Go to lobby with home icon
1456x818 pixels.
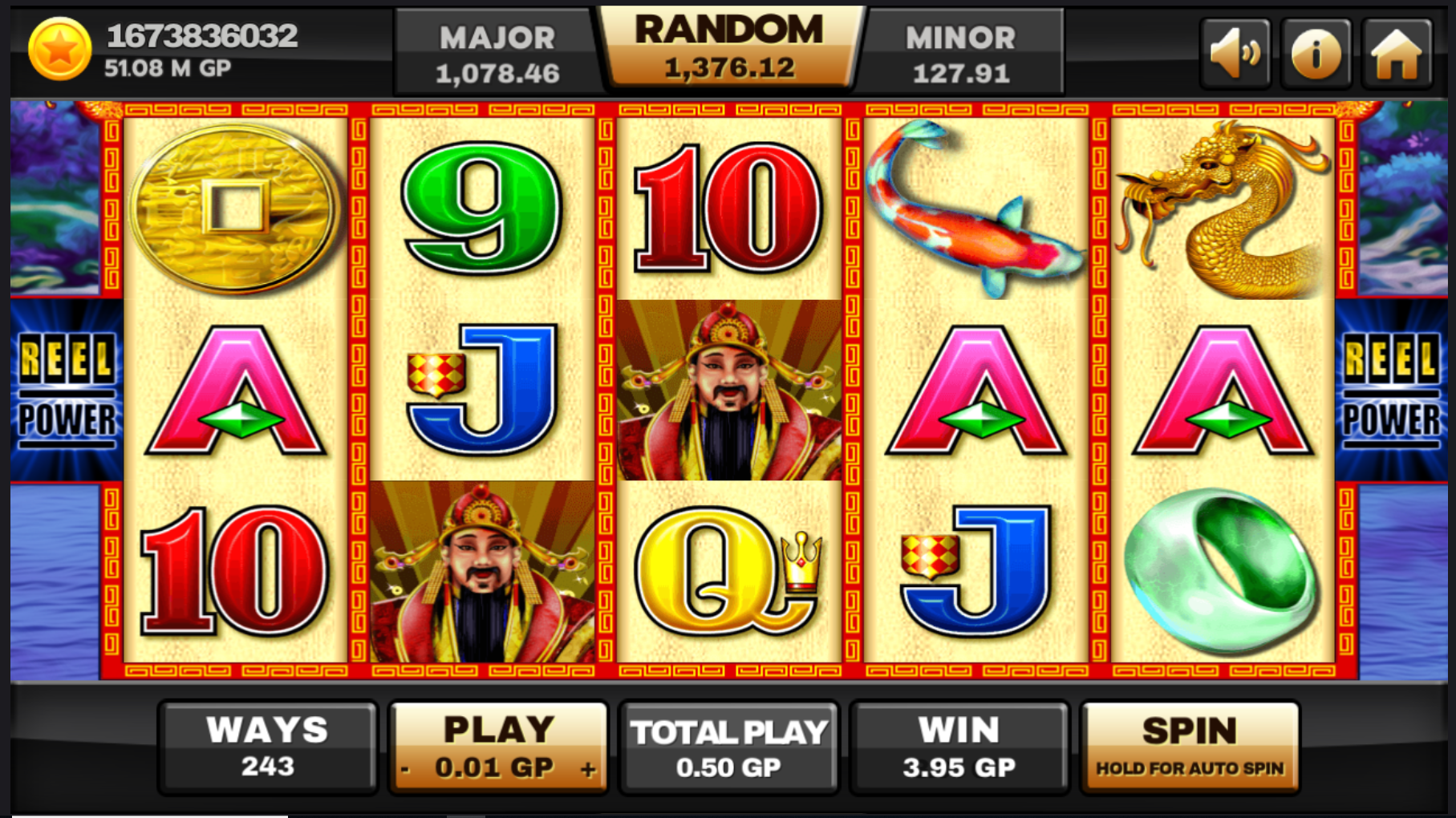[x=1397, y=53]
